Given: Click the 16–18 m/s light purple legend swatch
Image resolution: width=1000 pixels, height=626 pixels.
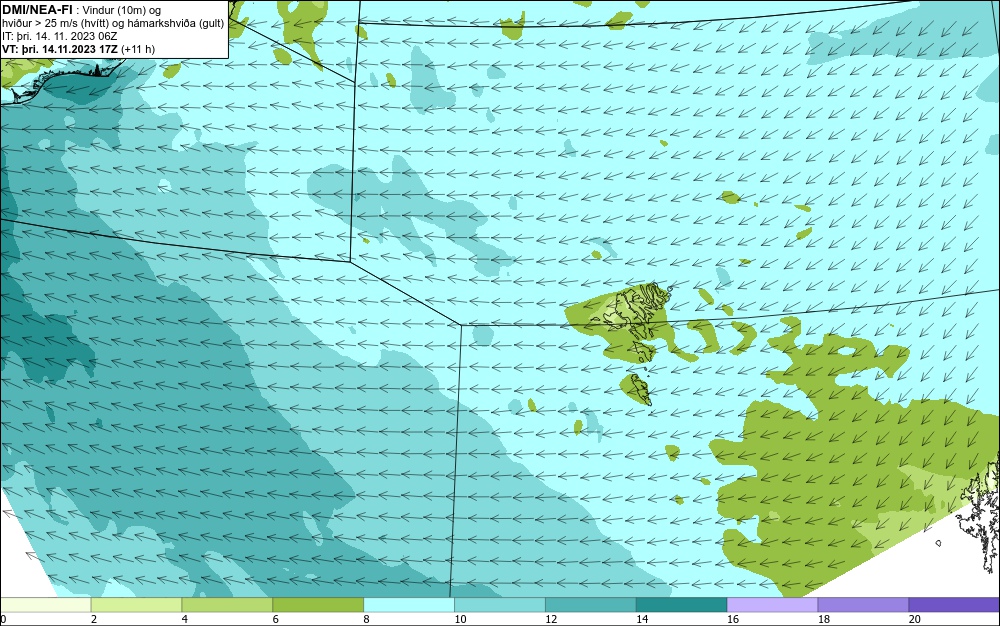Looking at the screenshot, I should [x=772, y=605].
